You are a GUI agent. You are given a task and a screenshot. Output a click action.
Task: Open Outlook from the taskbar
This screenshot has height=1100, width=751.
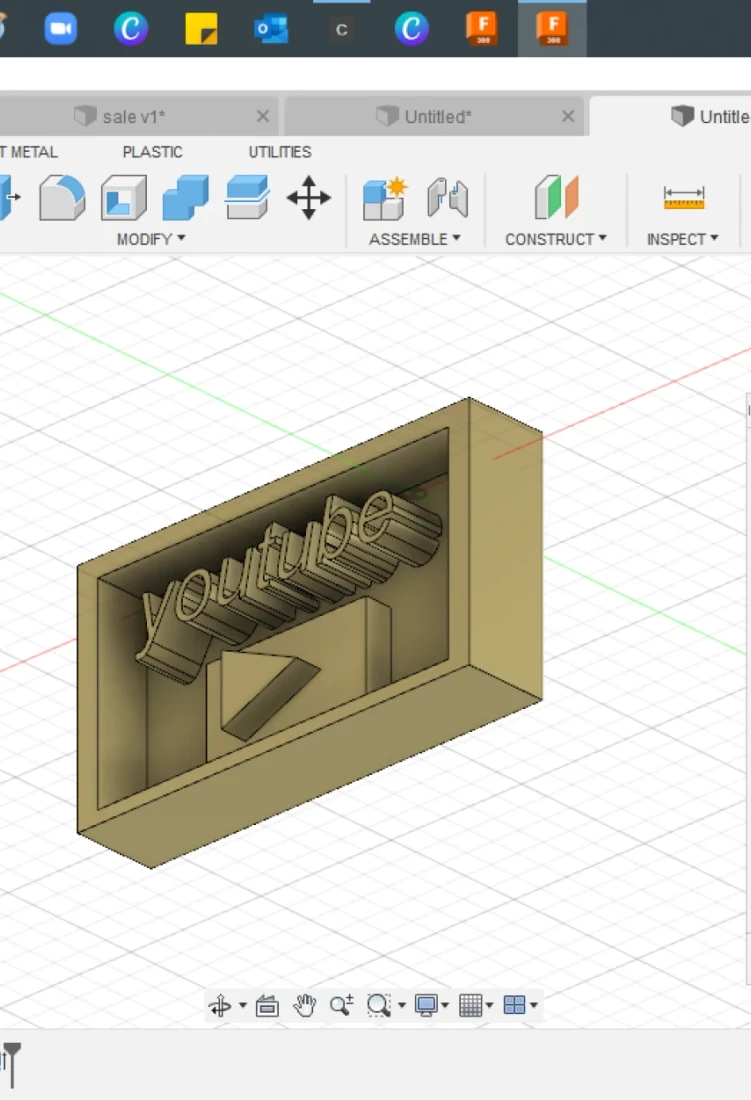tap(271, 29)
